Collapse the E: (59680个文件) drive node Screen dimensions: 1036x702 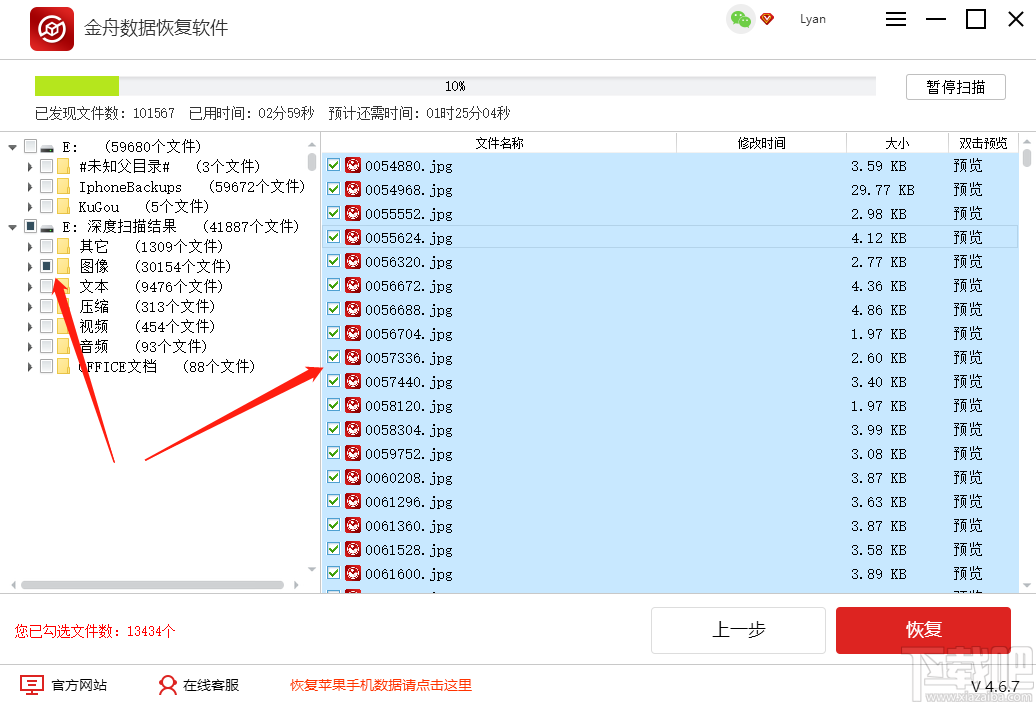tap(13, 147)
